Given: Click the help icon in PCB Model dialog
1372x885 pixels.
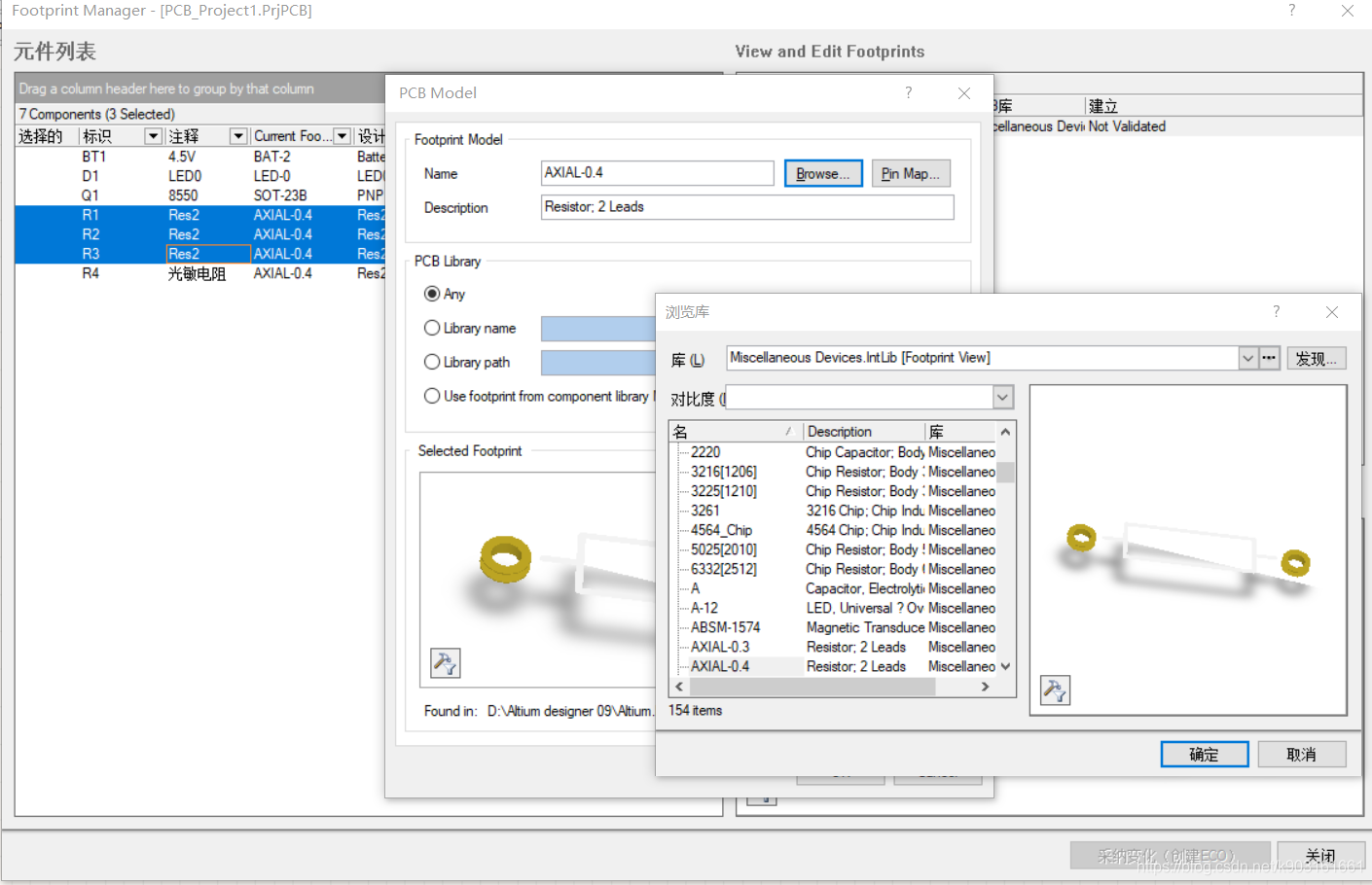Looking at the screenshot, I should (x=908, y=92).
